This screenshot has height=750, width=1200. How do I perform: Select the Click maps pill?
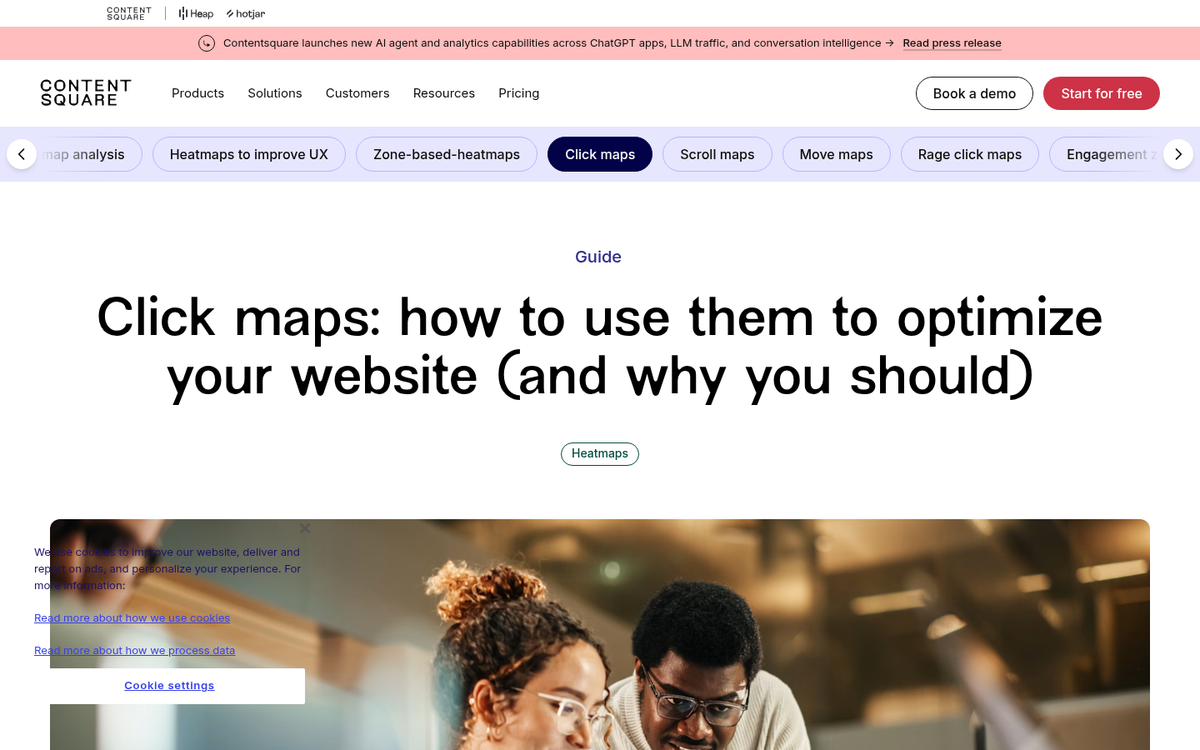[x=600, y=154]
